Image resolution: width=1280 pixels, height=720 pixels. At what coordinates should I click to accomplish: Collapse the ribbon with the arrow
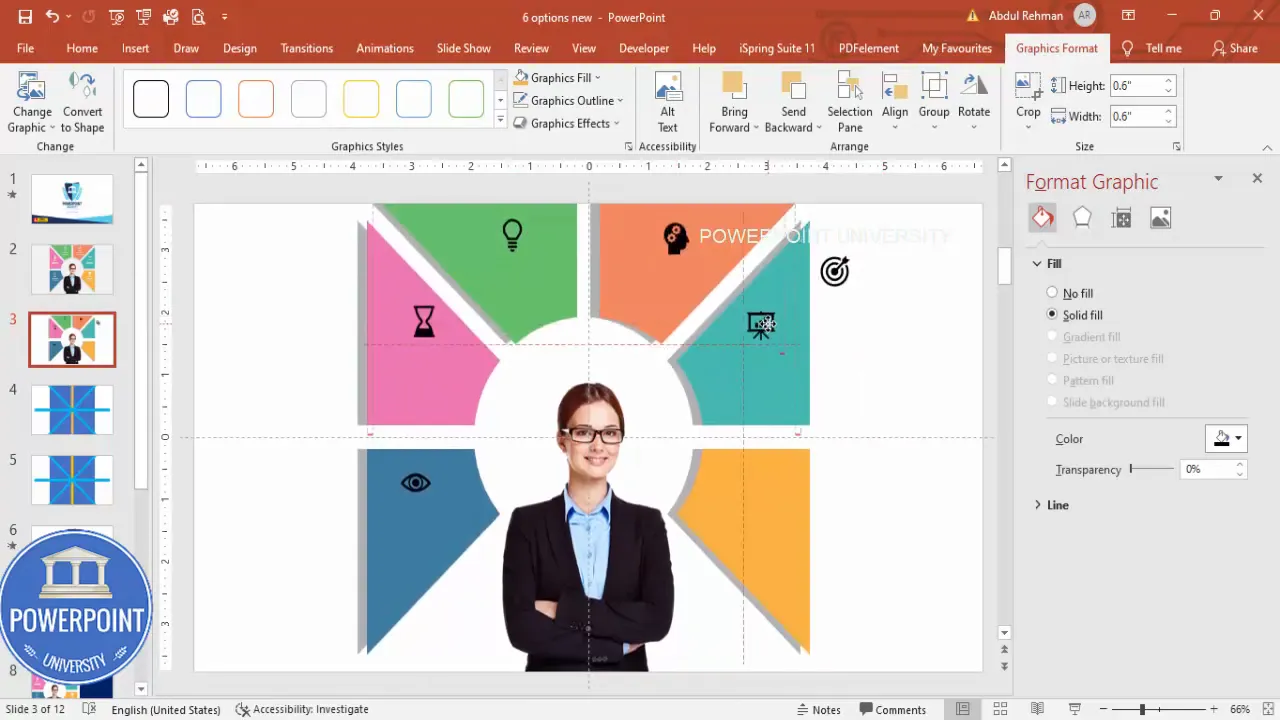point(1268,147)
